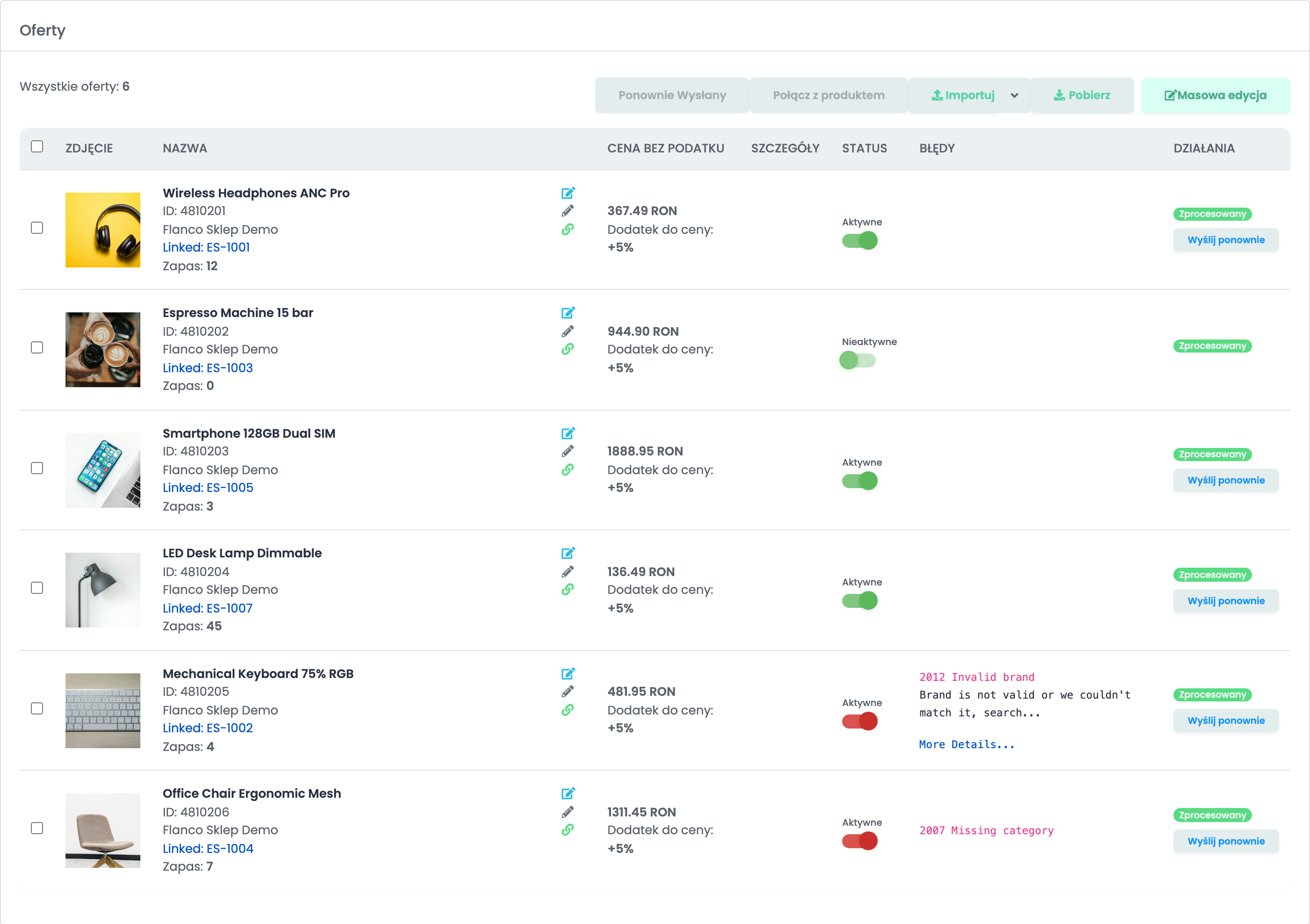Click the link icon in the Office Chair row
The width and height of the screenshot is (1310, 924).
tap(567, 830)
